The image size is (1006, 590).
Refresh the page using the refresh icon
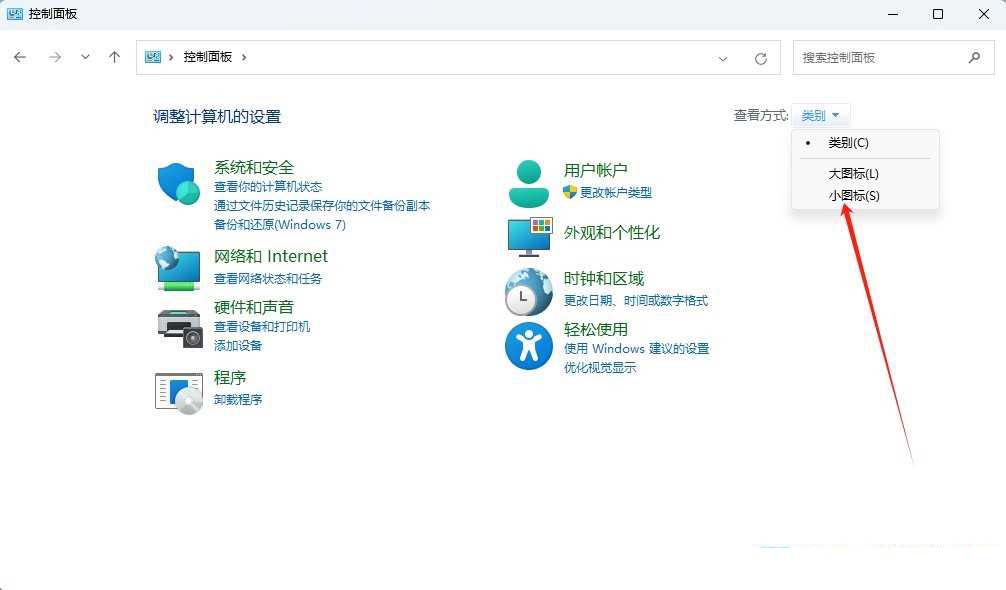(x=763, y=57)
